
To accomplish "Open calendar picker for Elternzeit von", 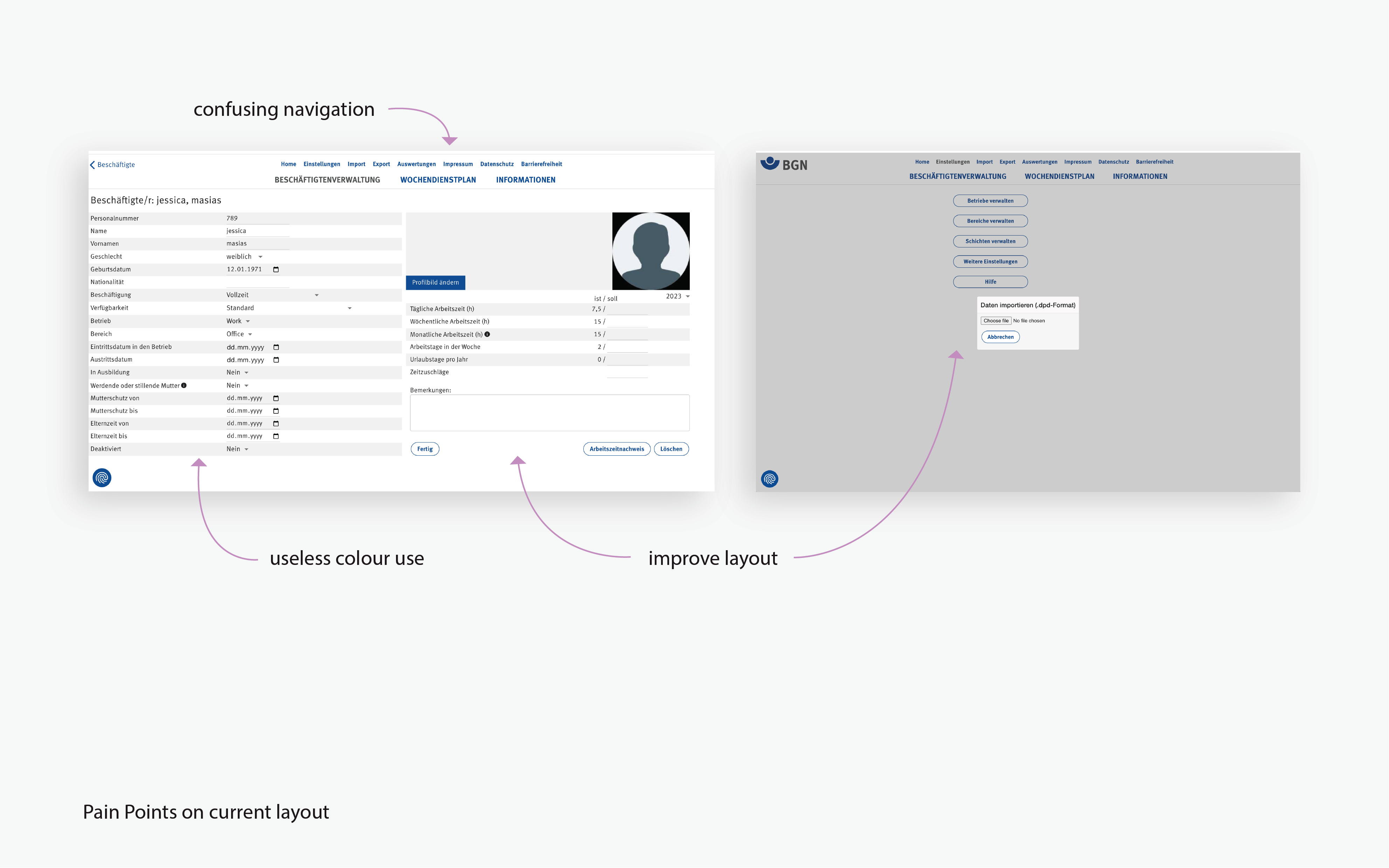I will tap(276, 423).
